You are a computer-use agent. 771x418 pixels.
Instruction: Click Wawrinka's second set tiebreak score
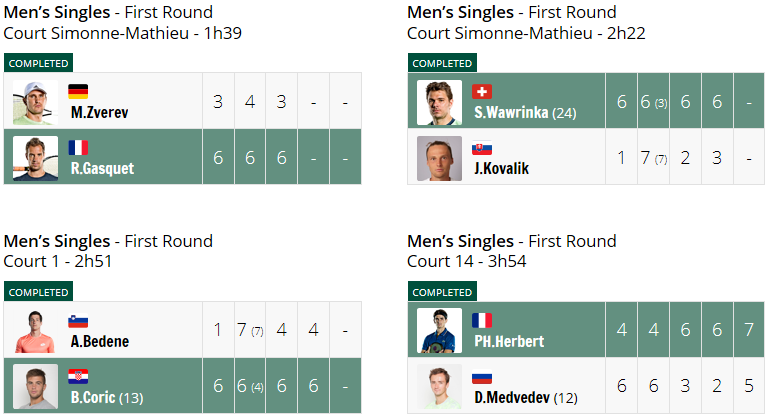[661, 103]
